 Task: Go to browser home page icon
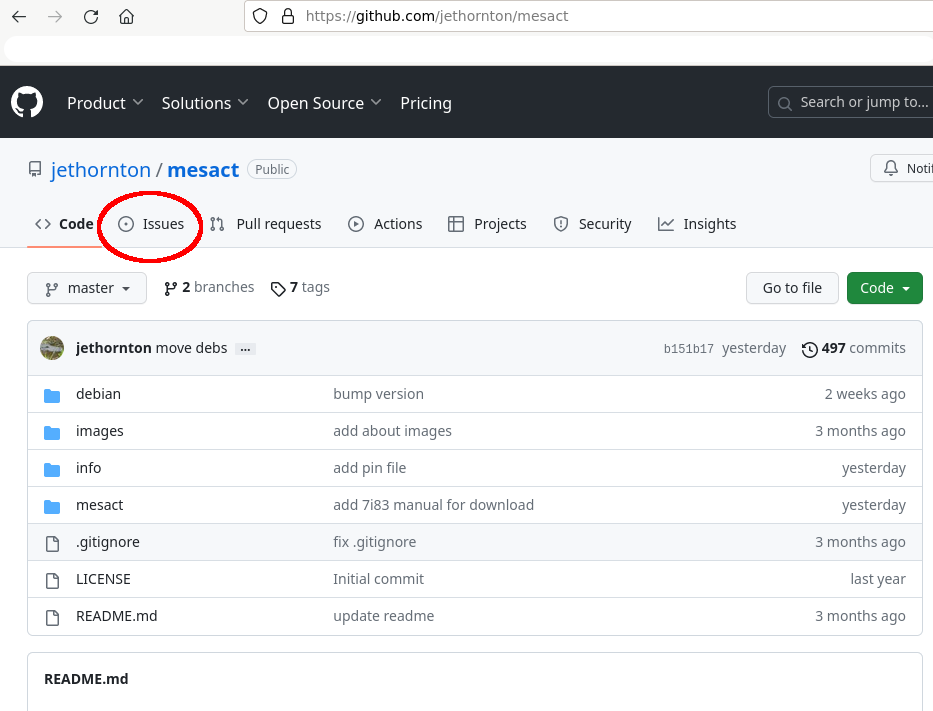(126, 17)
